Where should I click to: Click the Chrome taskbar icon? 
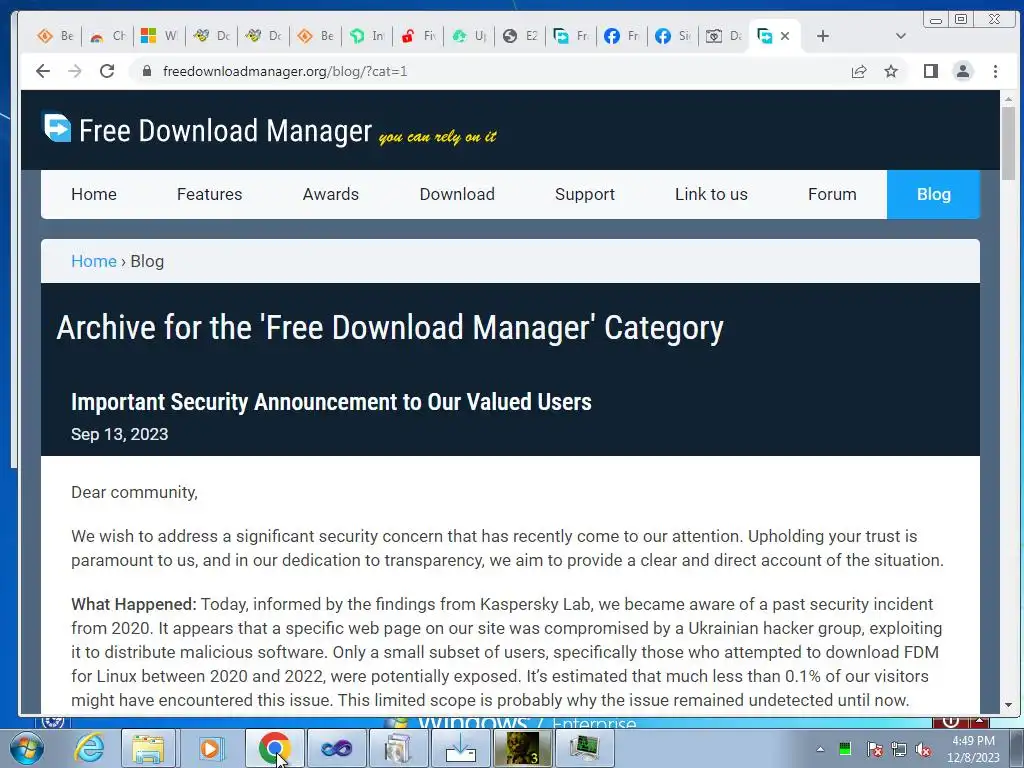tap(274, 748)
